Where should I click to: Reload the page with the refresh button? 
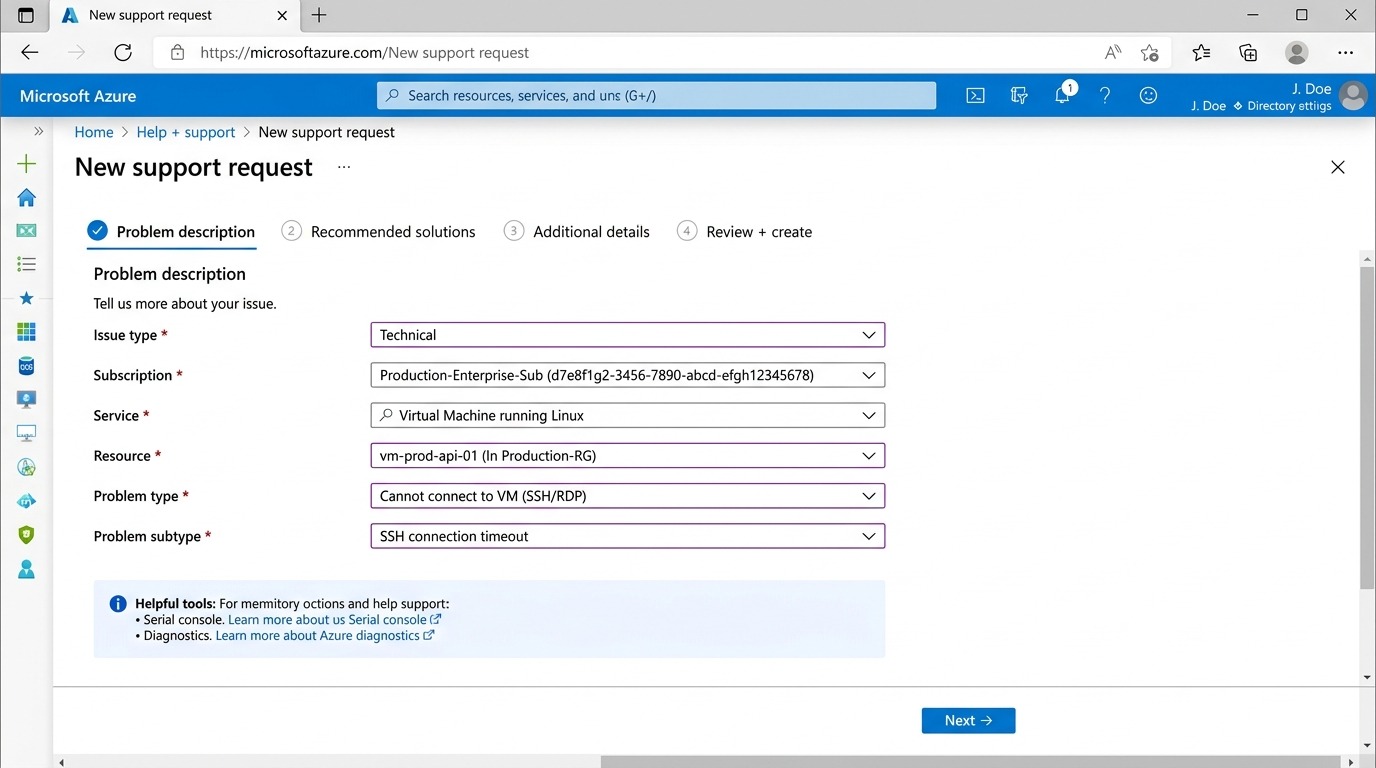pos(123,53)
